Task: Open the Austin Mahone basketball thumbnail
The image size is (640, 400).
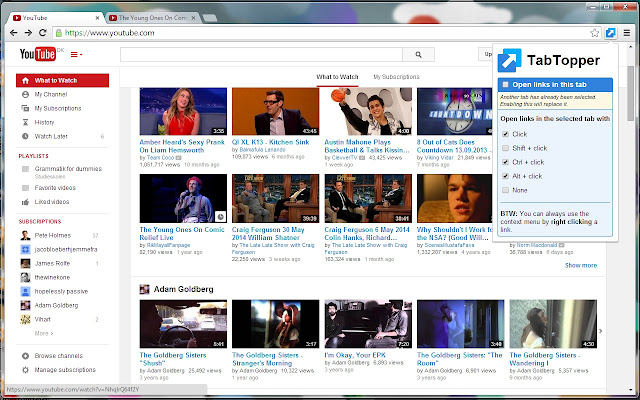Action: (x=368, y=111)
